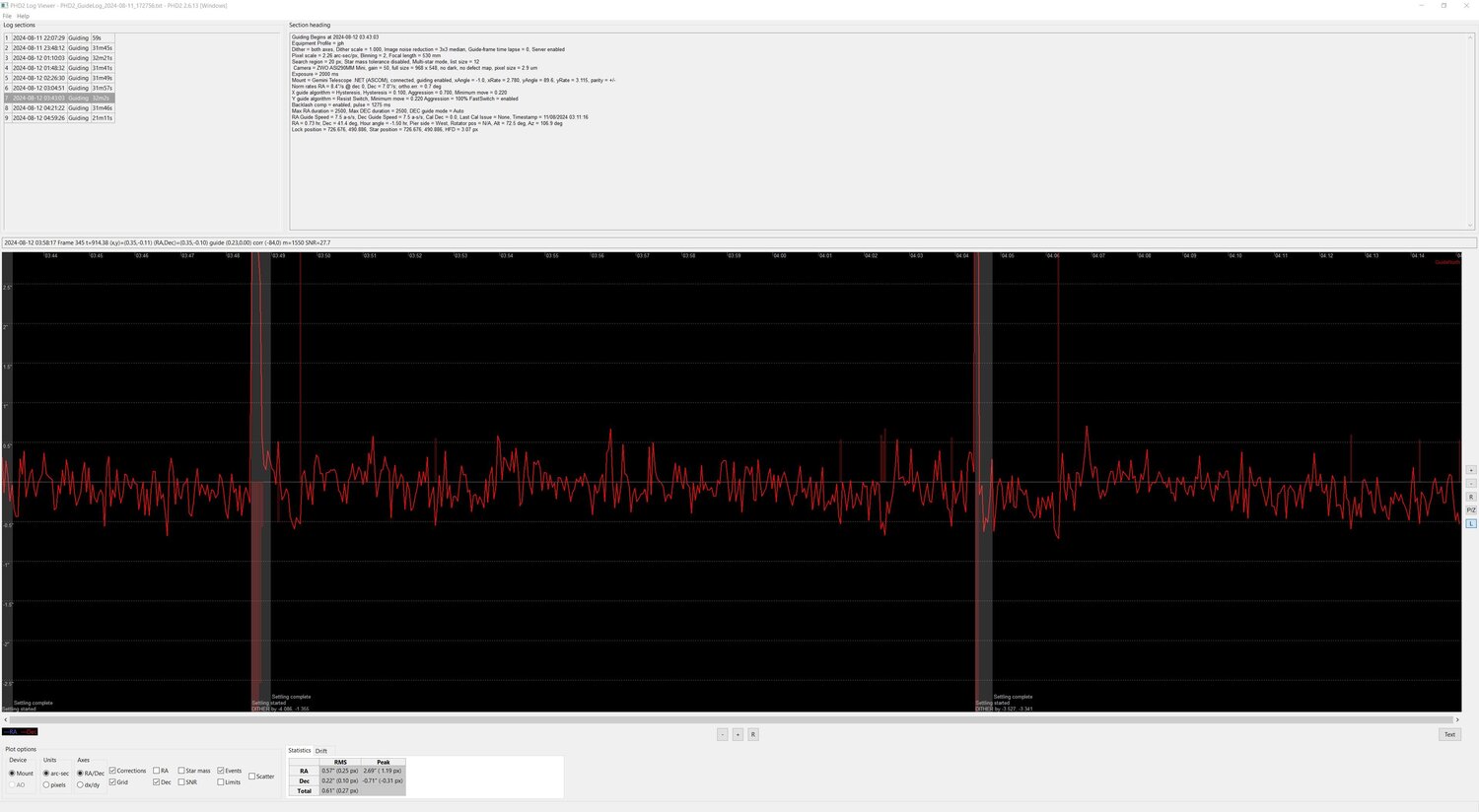The image size is (1479, 812).
Task: Click the first DITHER event marker label
Action: [x=280, y=709]
